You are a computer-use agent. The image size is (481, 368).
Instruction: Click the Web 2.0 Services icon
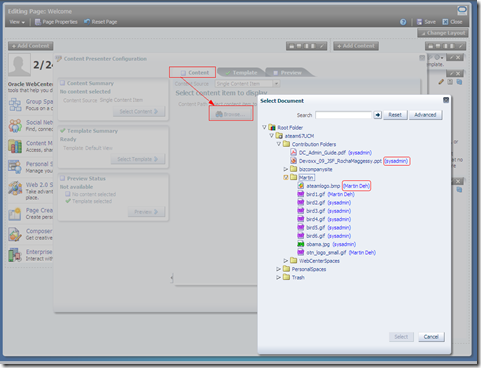point(15,188)
